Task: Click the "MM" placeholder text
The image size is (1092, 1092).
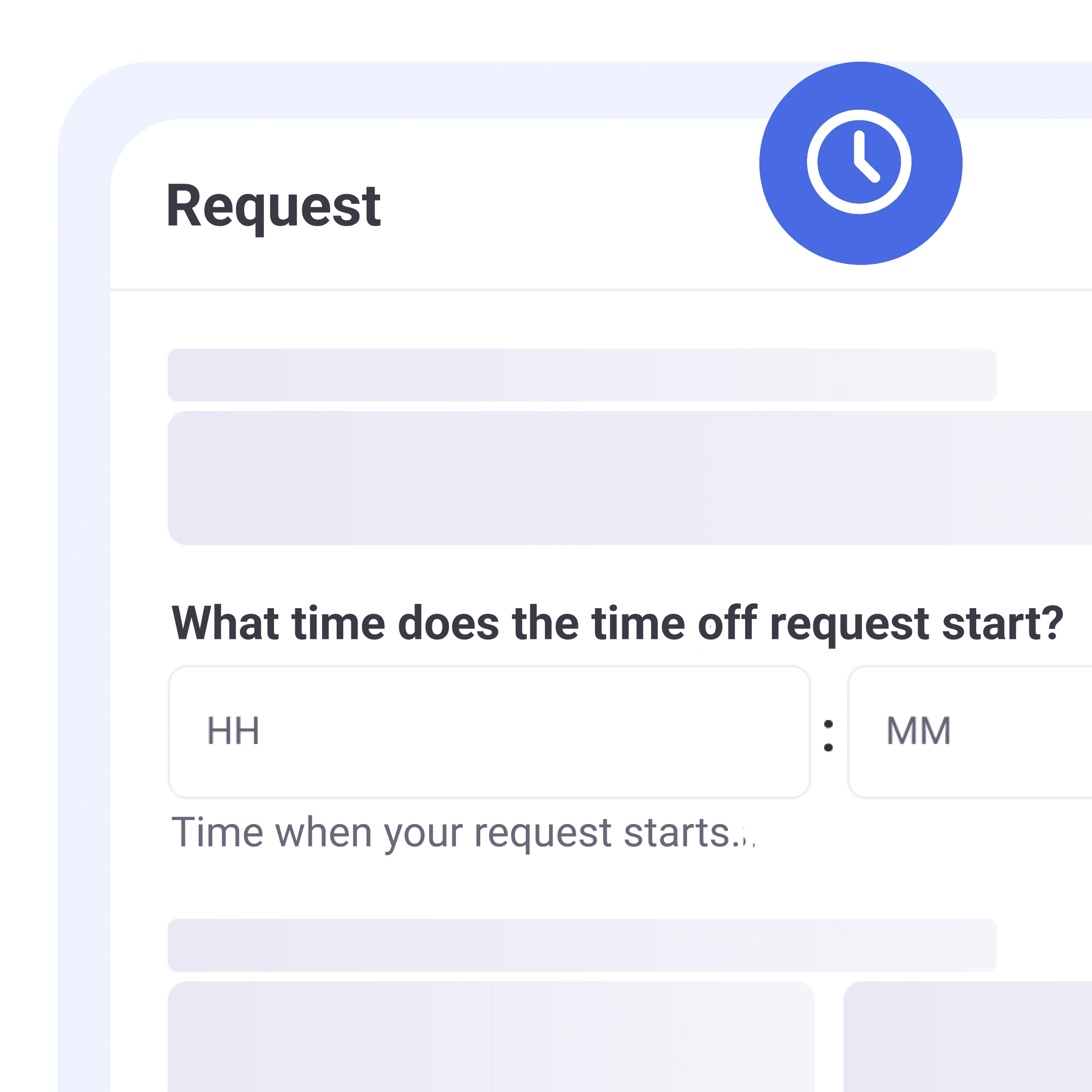Action: (x=919, y=731)
